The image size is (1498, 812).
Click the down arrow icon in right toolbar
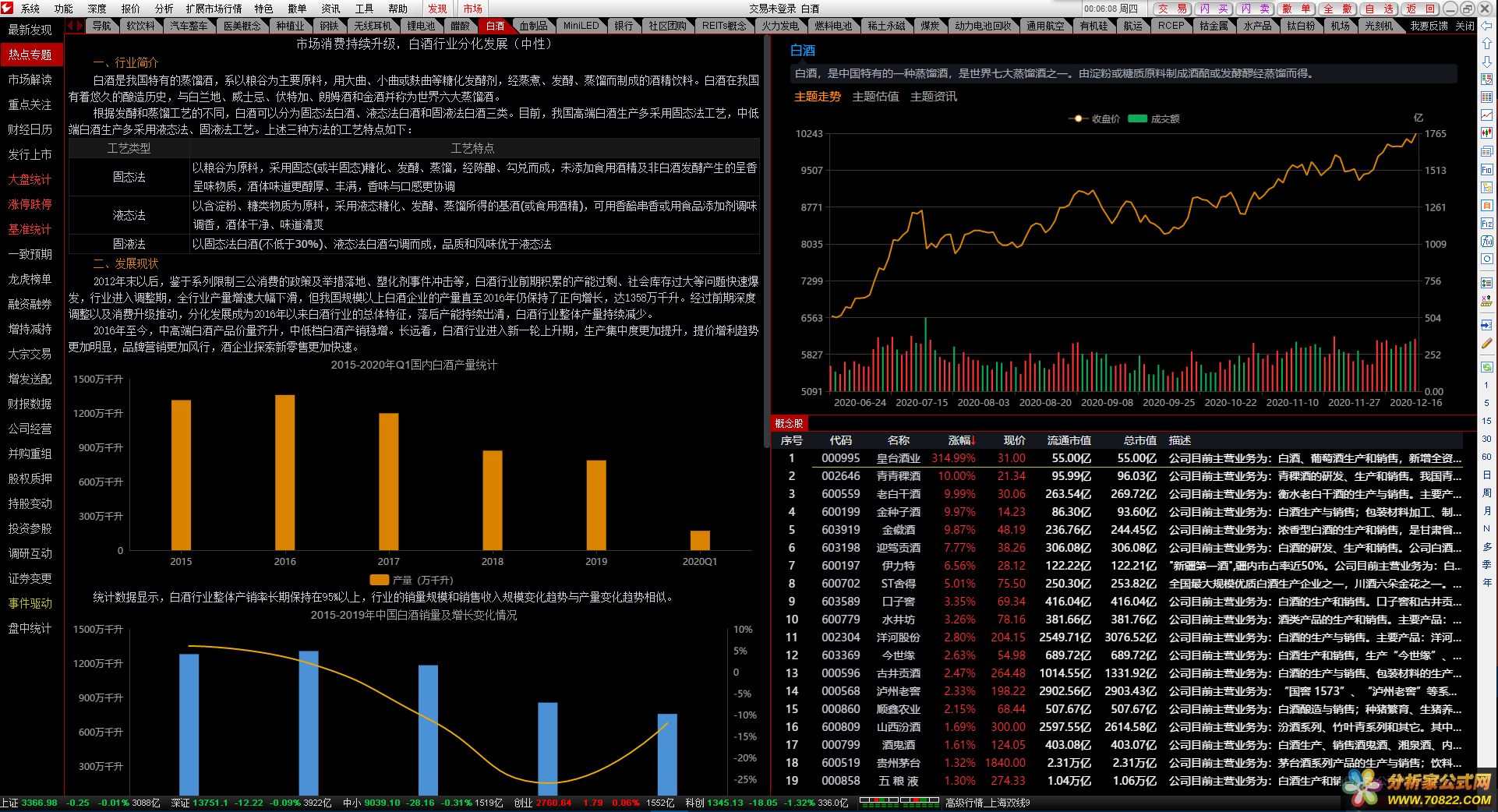1487,61
